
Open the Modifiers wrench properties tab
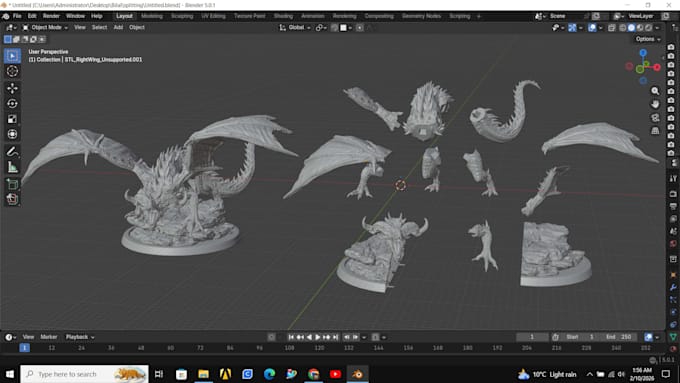(673, 288)
